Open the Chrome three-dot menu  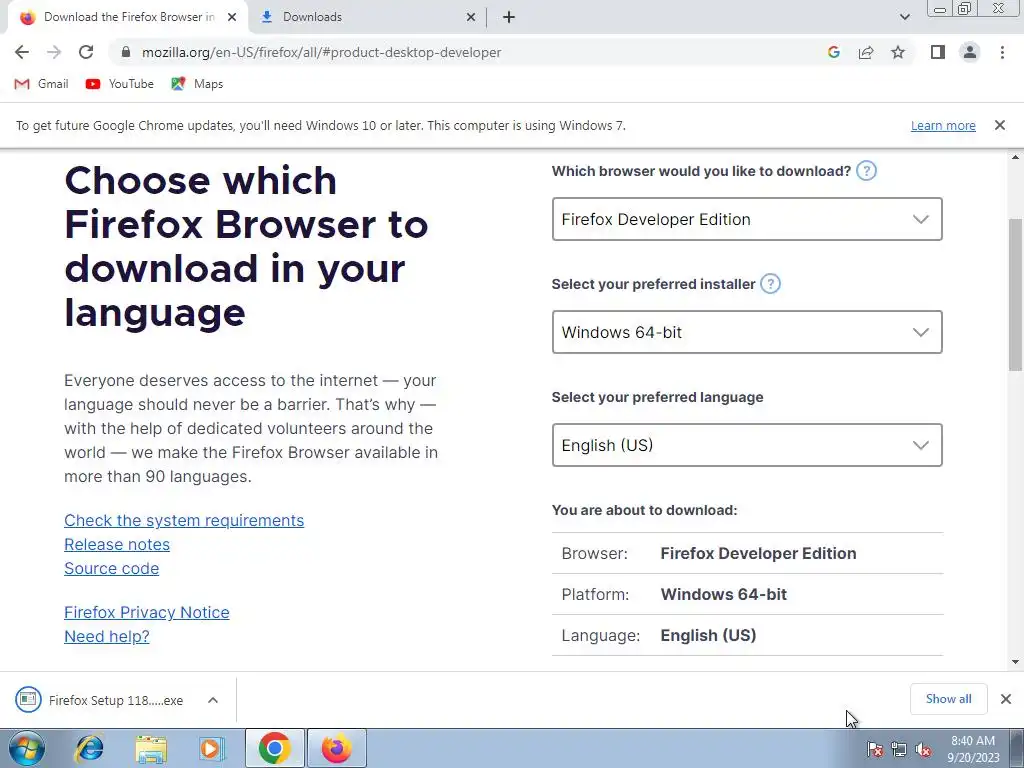[1002, 52]
